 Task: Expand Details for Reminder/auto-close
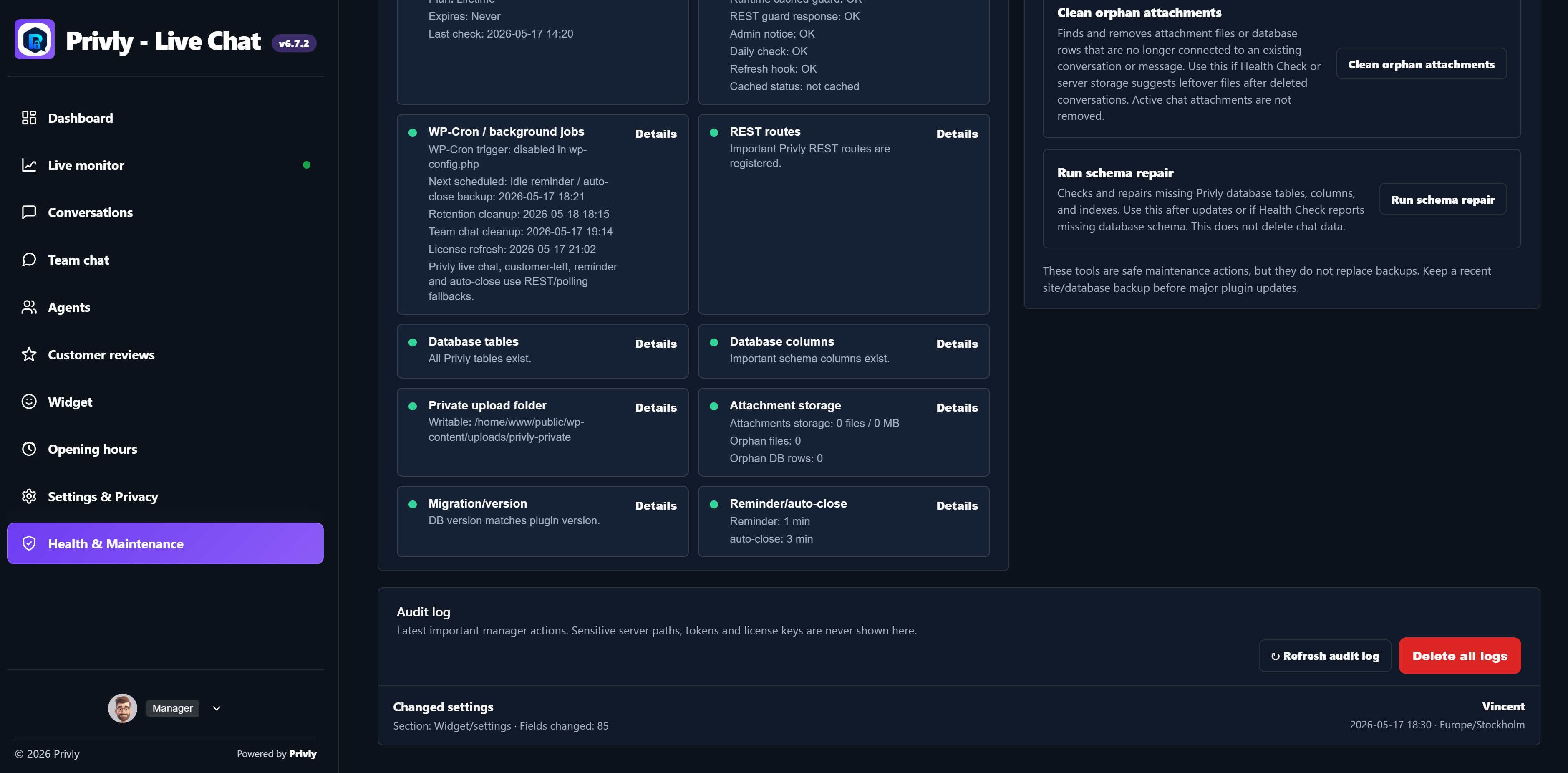click(957, 505)
